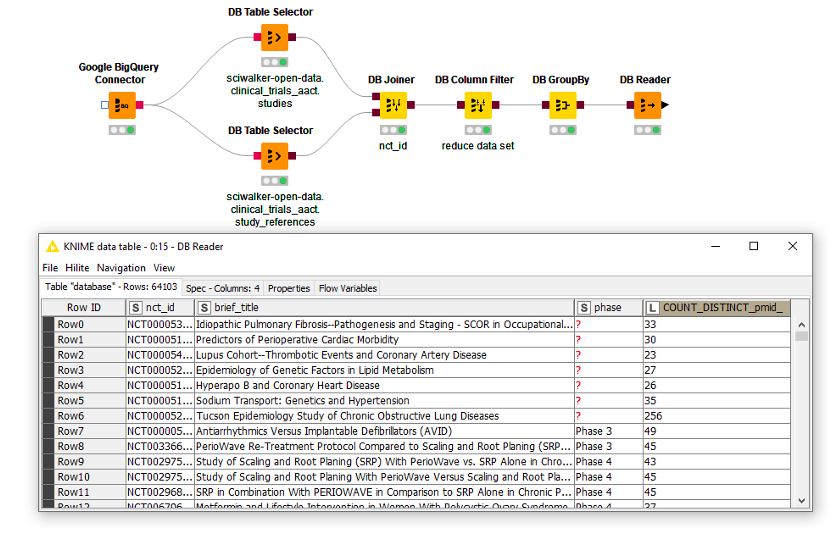Screen dimensions: 833x538
Task: Click the table scrollbar up arrow
Action: click(x=802, y=324)
